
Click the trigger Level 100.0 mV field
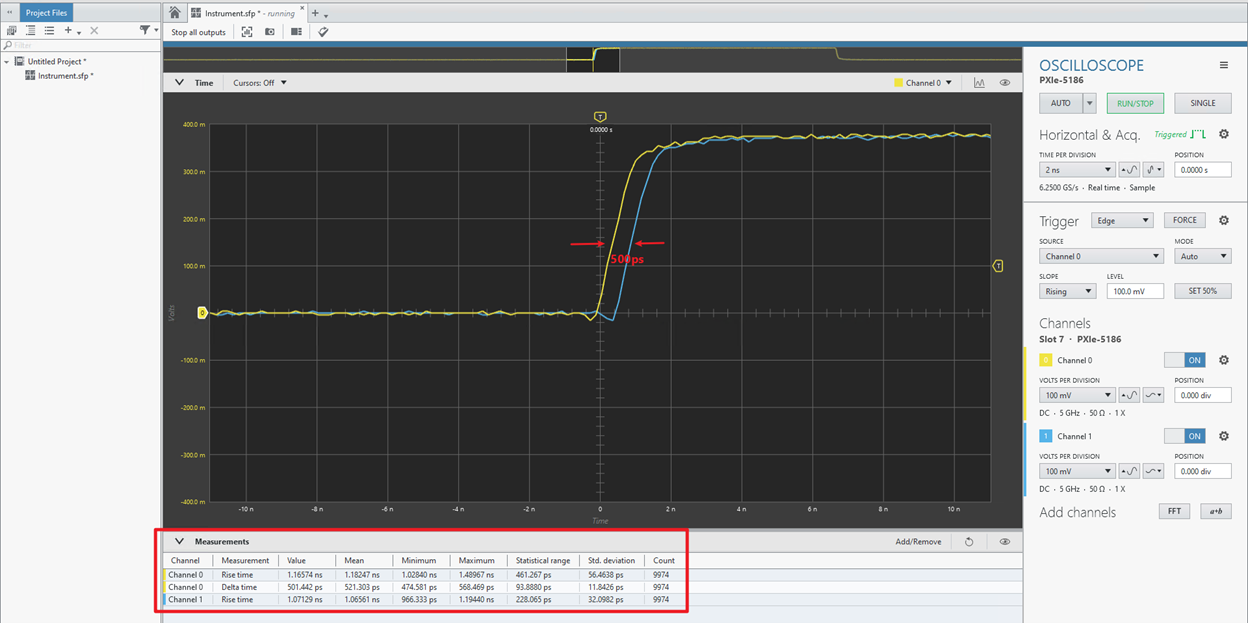1135,291
